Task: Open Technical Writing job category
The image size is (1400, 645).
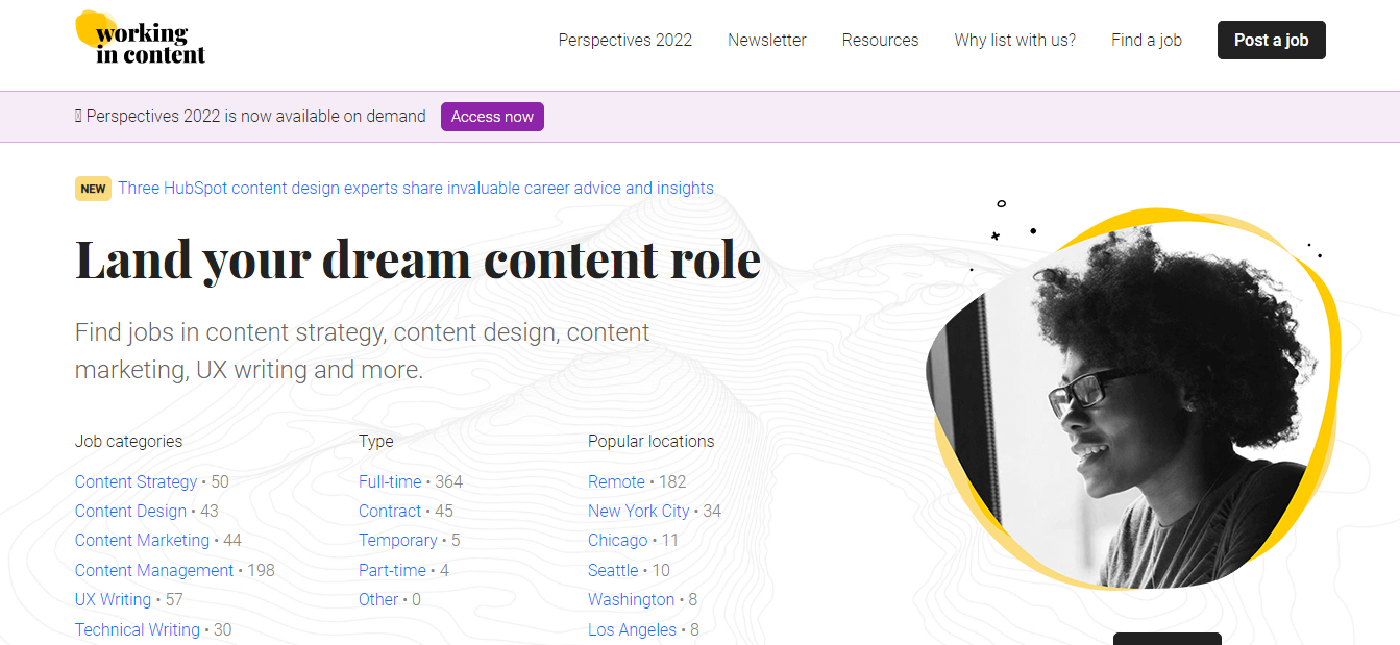Action: (137, 629)
